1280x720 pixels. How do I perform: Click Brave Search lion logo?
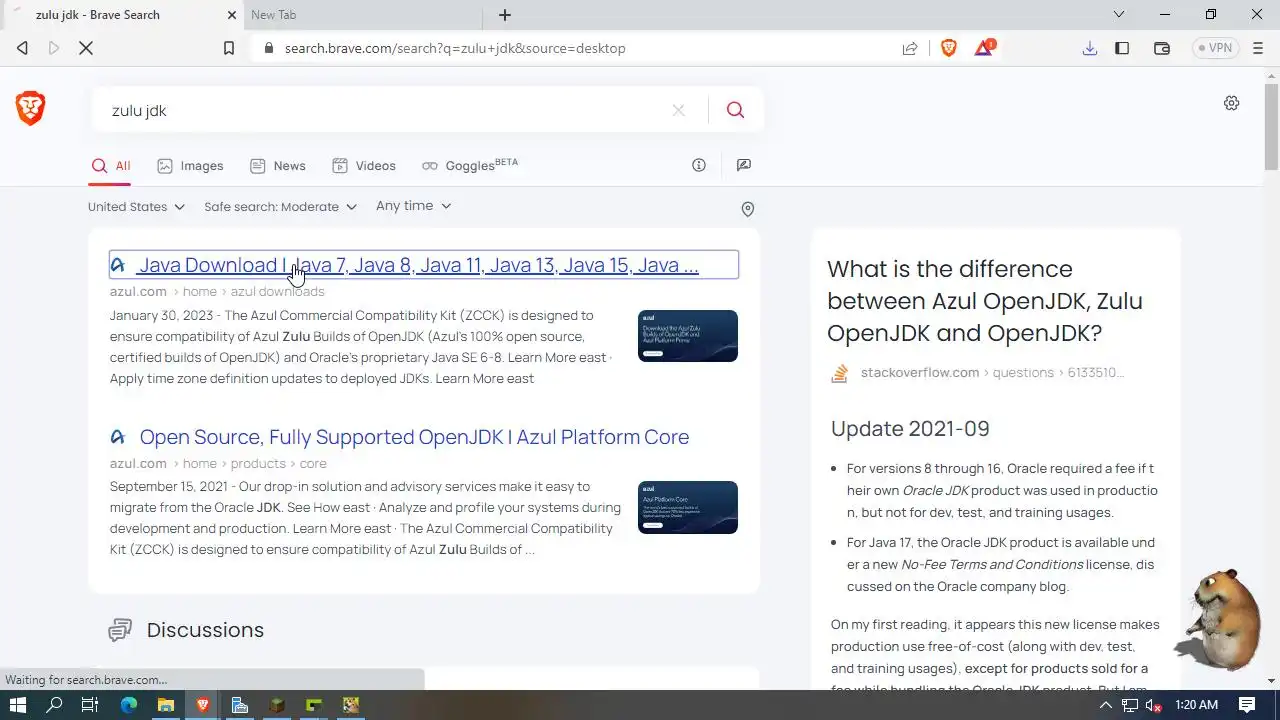click(30, 108)
